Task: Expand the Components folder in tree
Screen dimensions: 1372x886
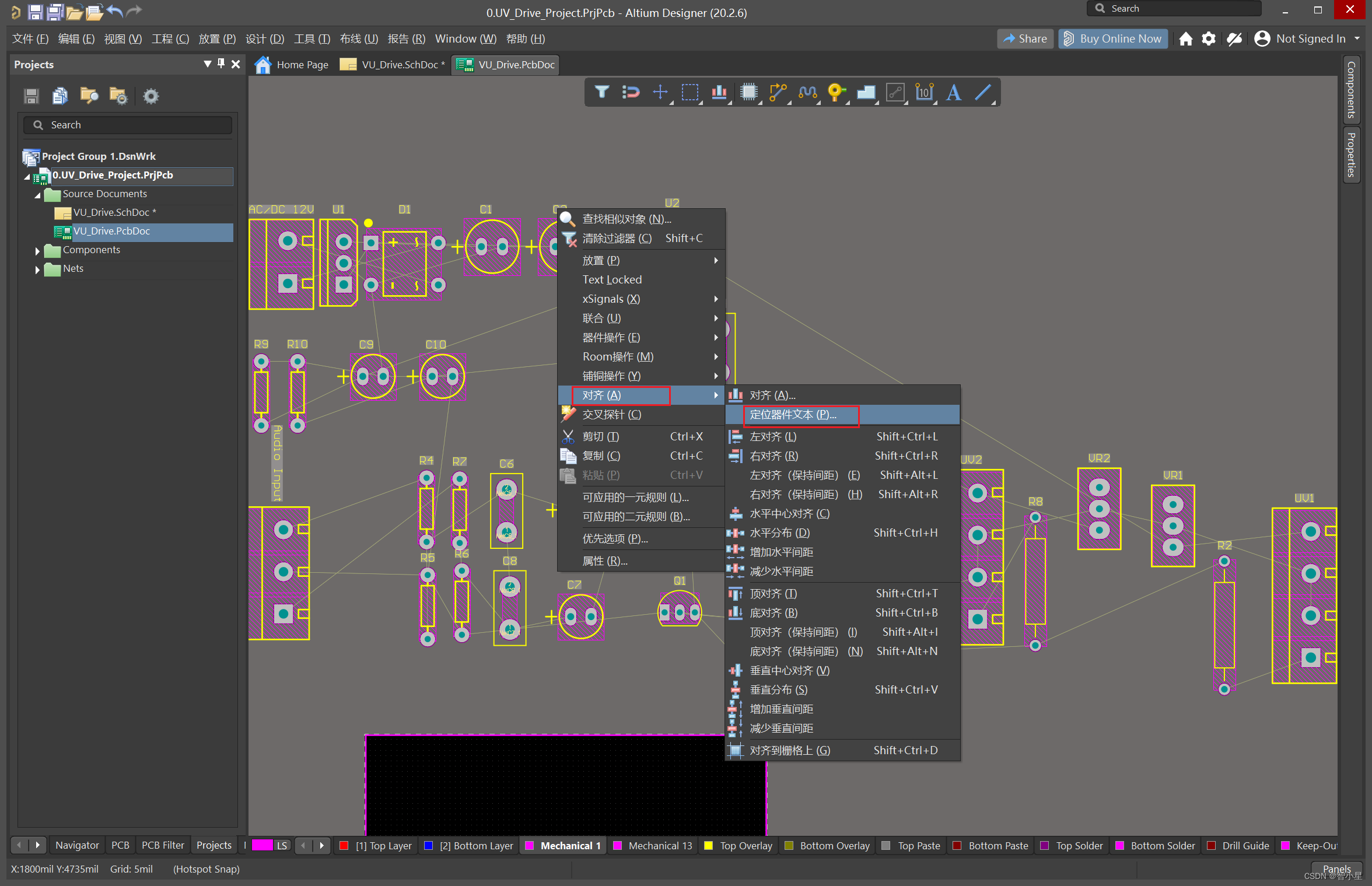Action: point(37,251)
